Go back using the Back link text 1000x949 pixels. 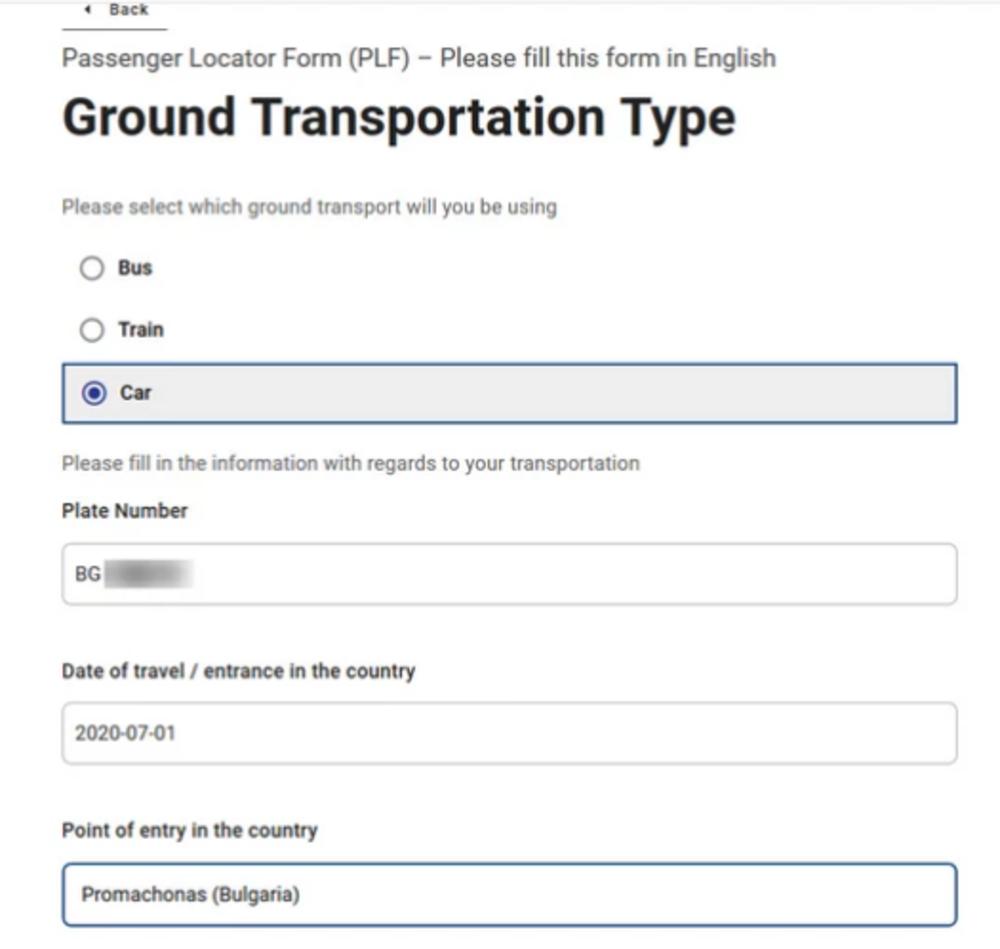click(129, 10)
